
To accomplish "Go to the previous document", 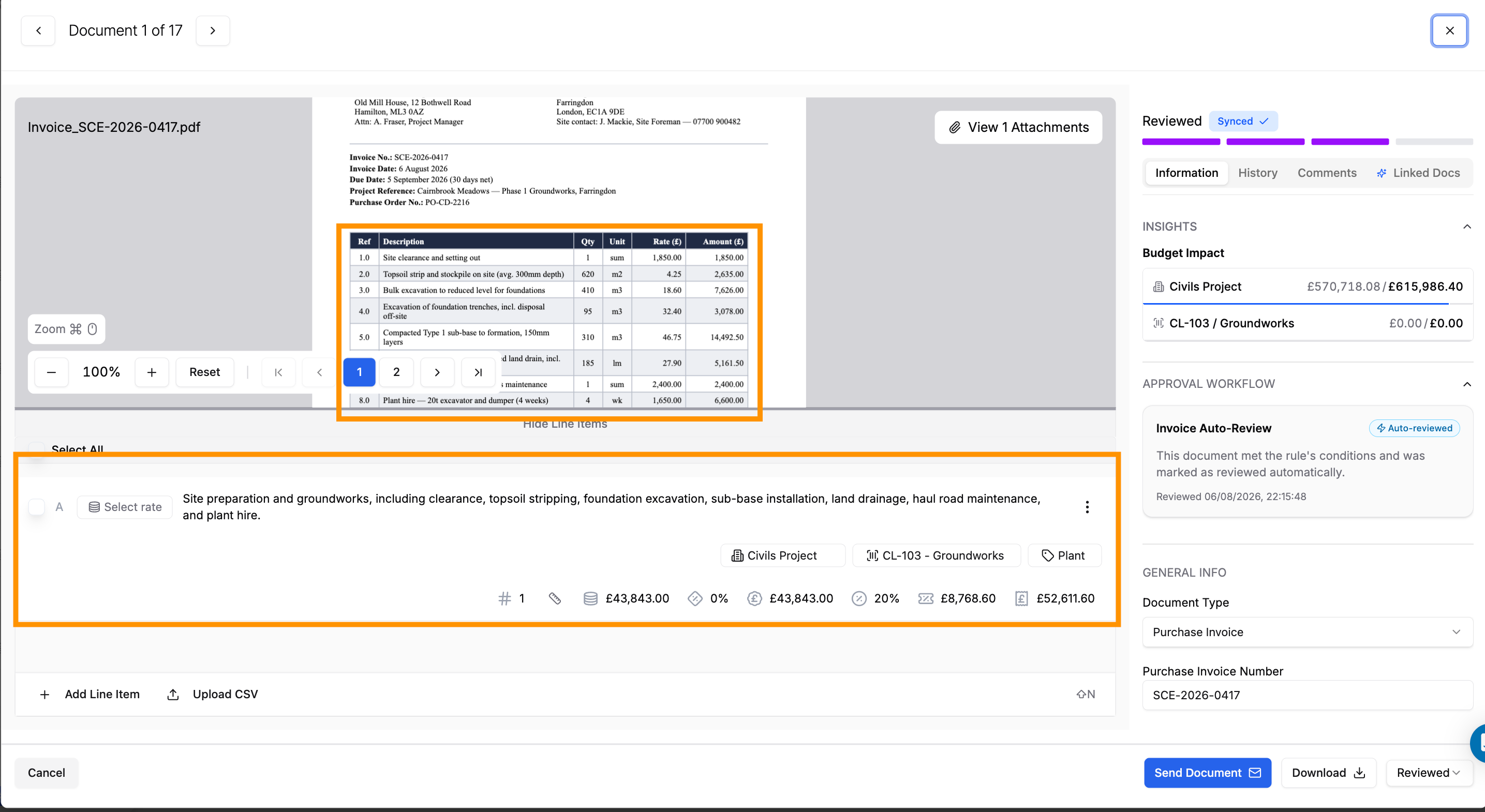I will pyautogui.click(x=38, y=31).
